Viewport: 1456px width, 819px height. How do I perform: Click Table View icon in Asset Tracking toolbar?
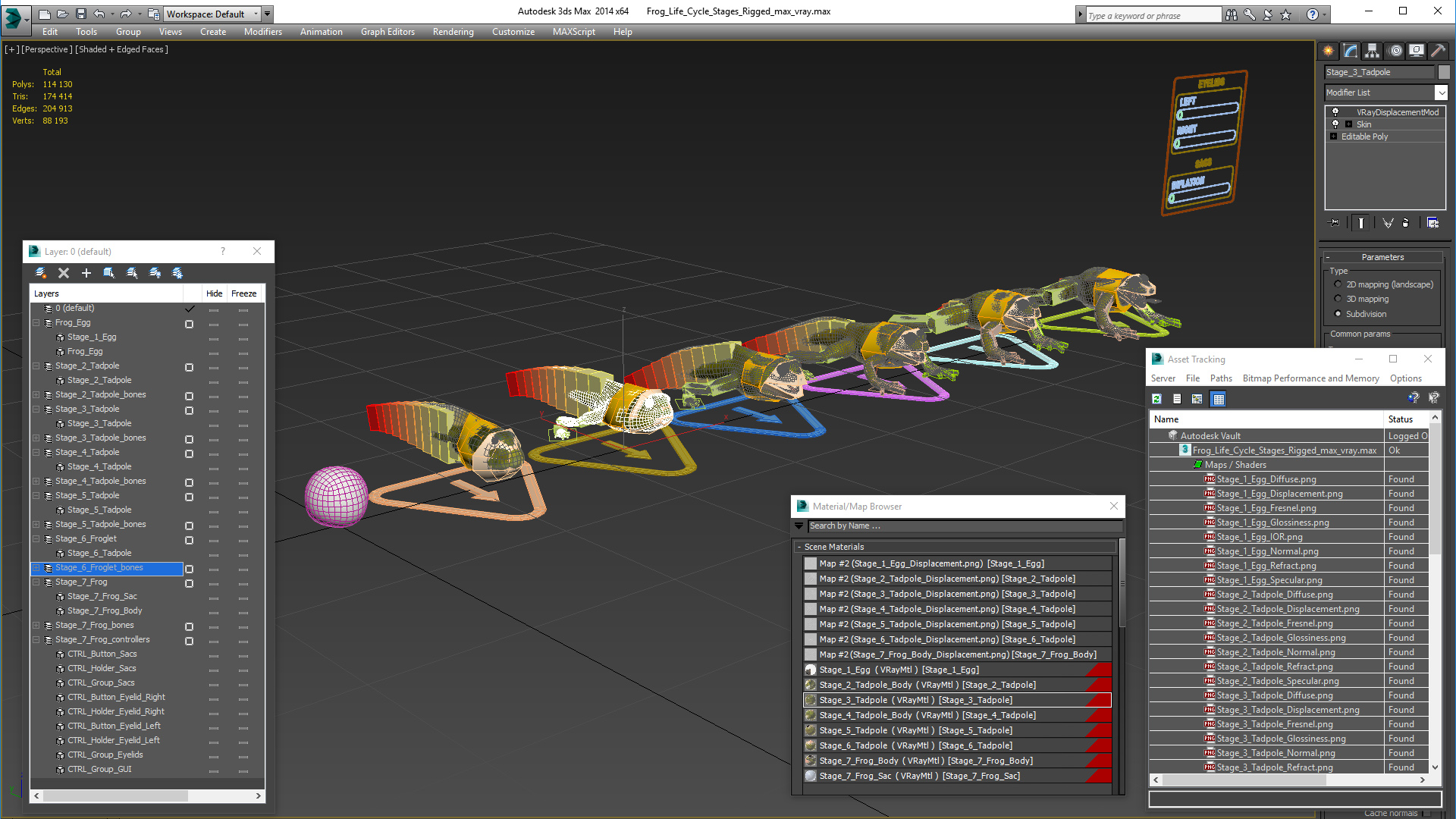pyautogui.click(x=1219, y=399)
